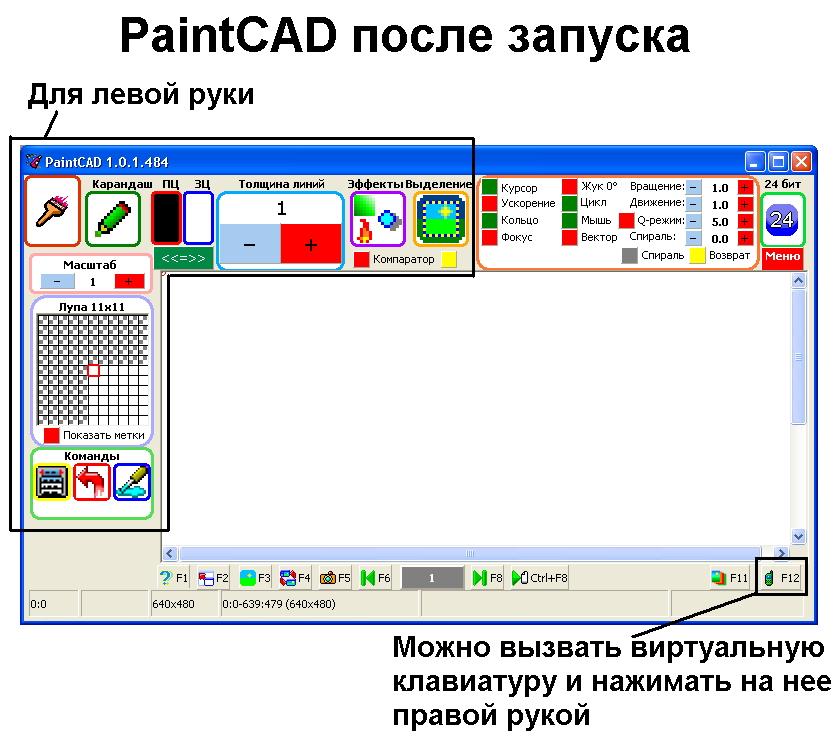Close the PaintCAD 1.0.1.484 window
The image size is (835, 736).
click(801, 161)
